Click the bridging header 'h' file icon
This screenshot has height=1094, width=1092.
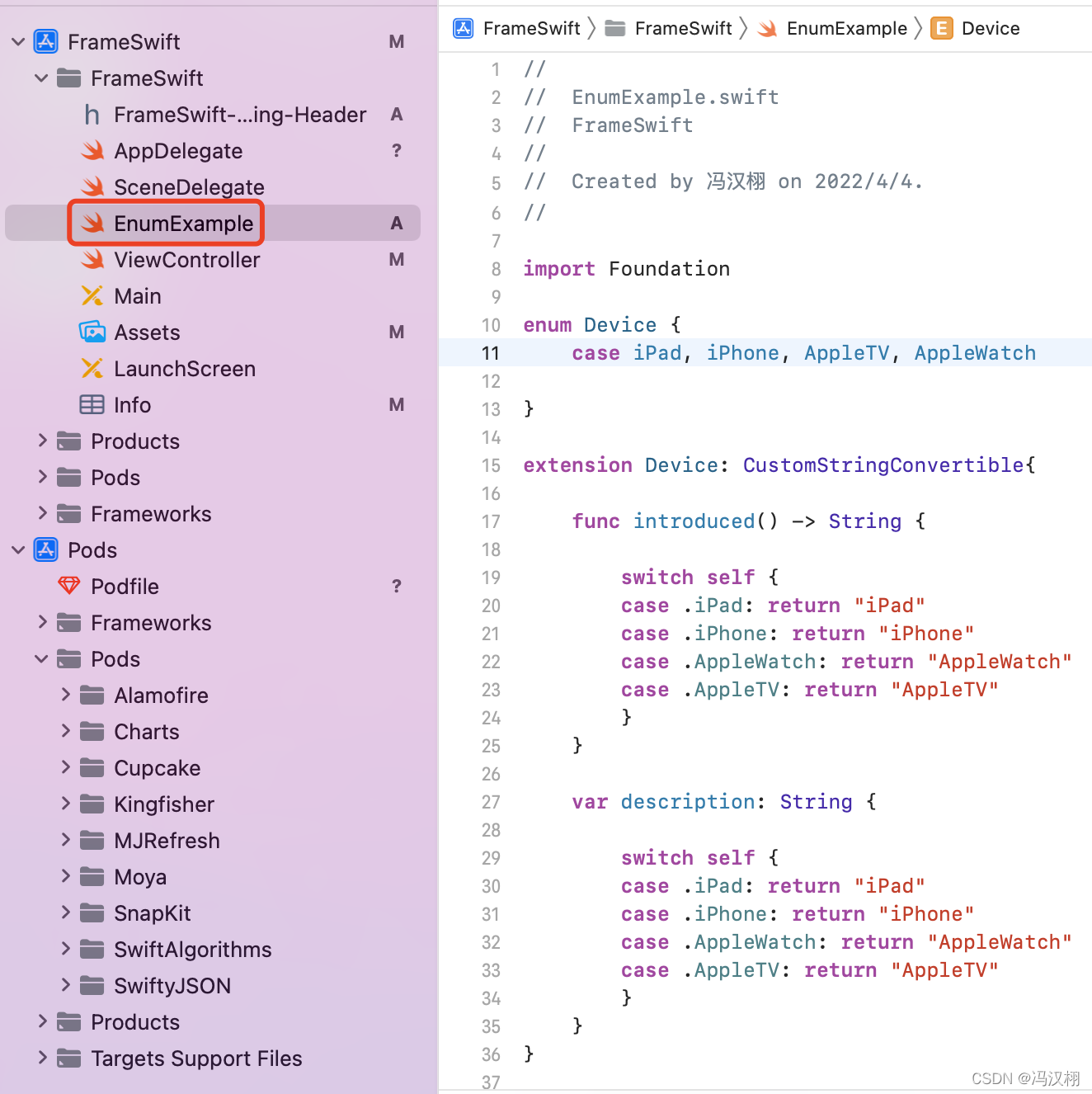pyautogui.click(x=92, y=115)
